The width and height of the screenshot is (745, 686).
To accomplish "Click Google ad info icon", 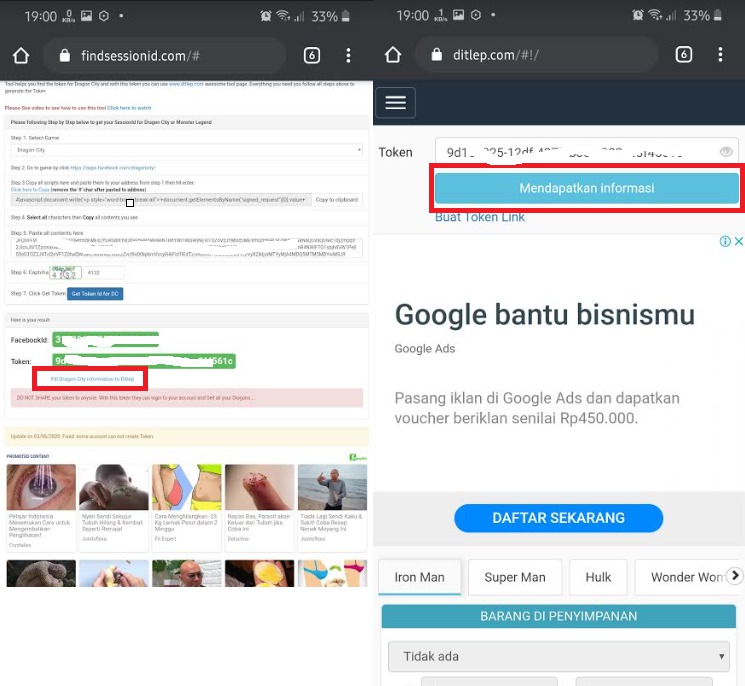I will [x=725, y=241].
